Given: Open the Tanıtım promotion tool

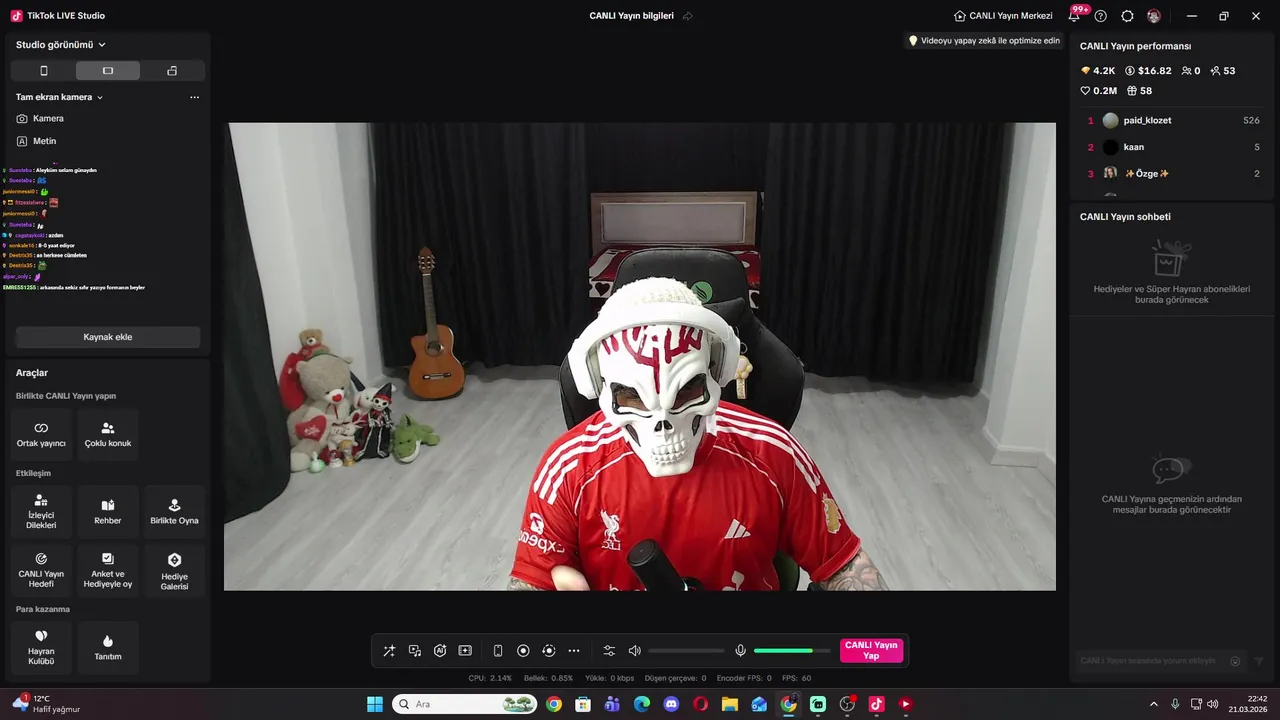Looking at the screenshot, I should [108, 648].
